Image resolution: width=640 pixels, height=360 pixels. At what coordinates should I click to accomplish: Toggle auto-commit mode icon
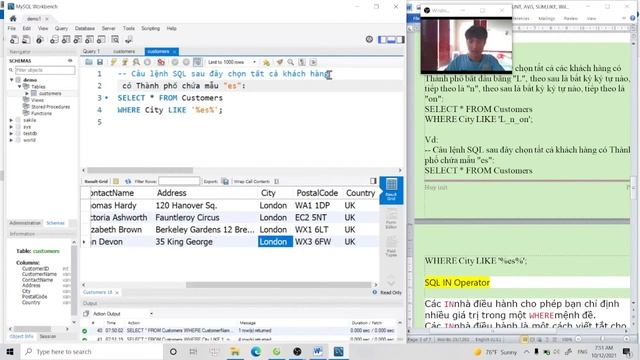coord(198,62)
